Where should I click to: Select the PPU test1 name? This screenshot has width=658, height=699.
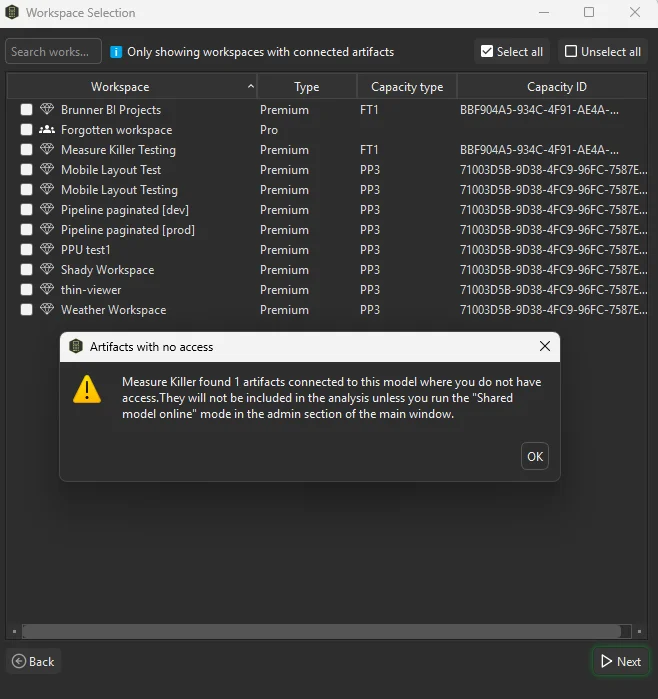tap(86, 250)
